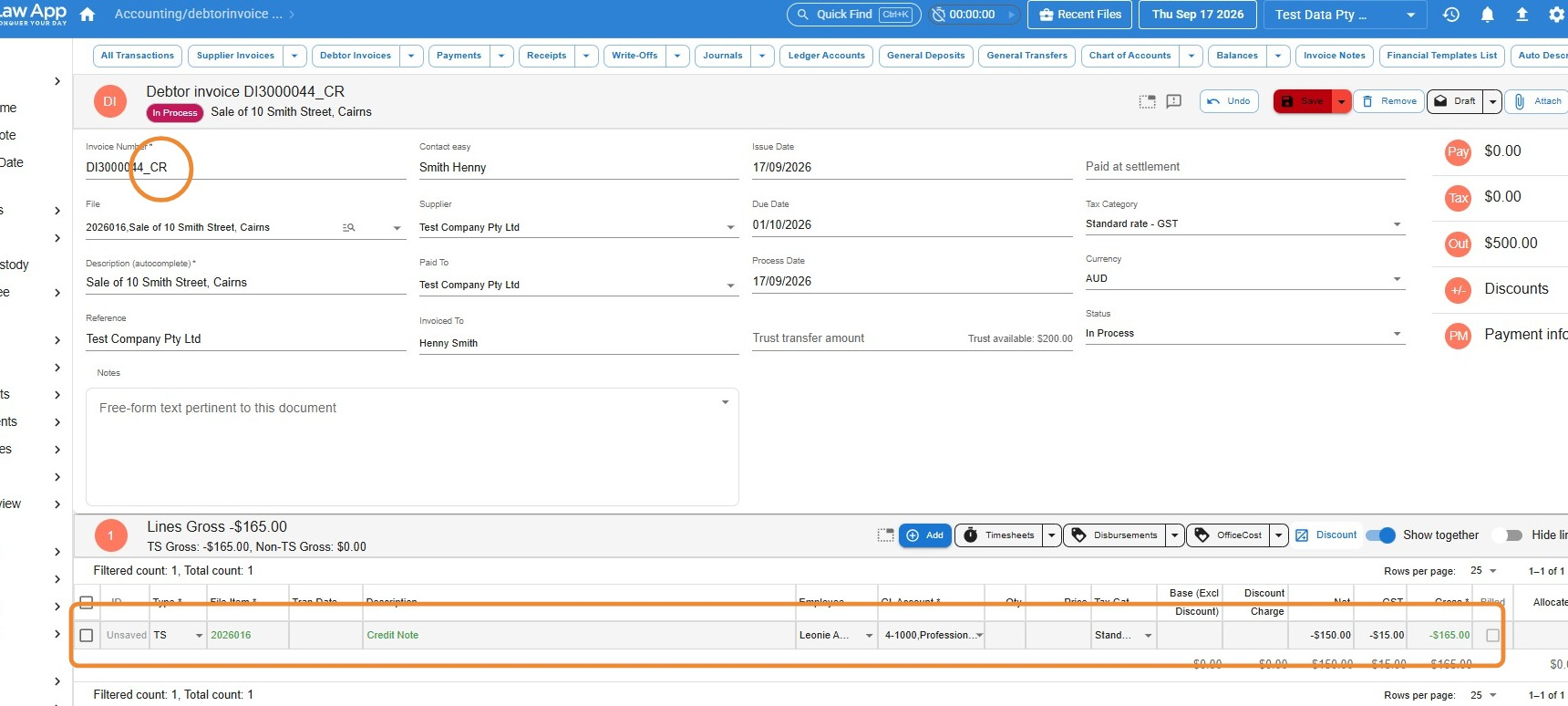
Task: Open Recent Files
Action: (1080, 15)
